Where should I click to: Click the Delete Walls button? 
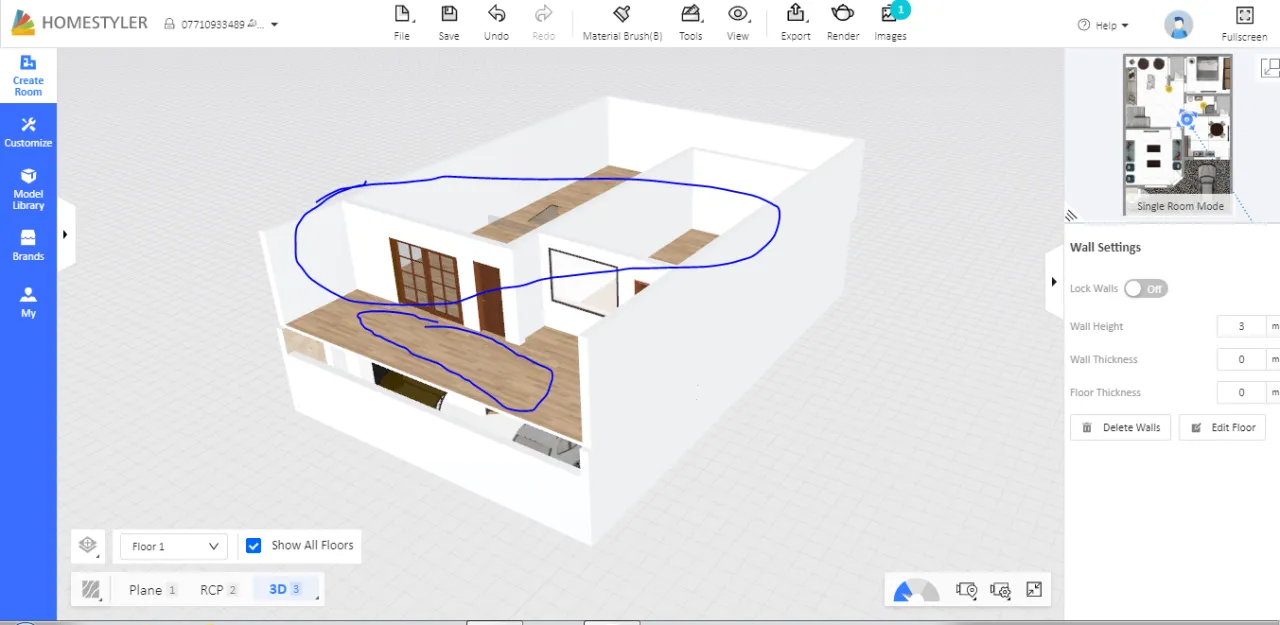click(x=1120, y=427)
